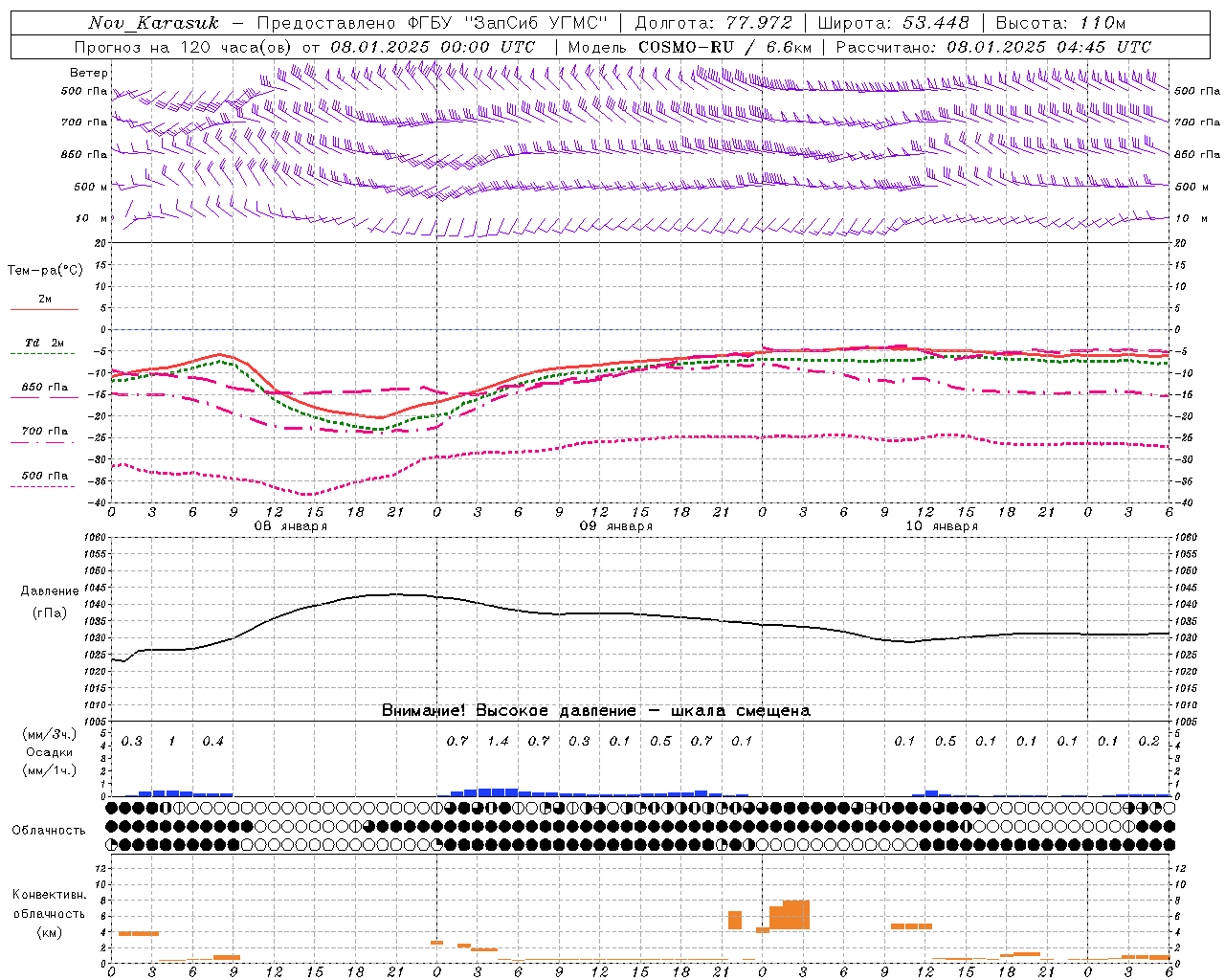Click the Облачность row label
1225x980 pixels.
49,830
